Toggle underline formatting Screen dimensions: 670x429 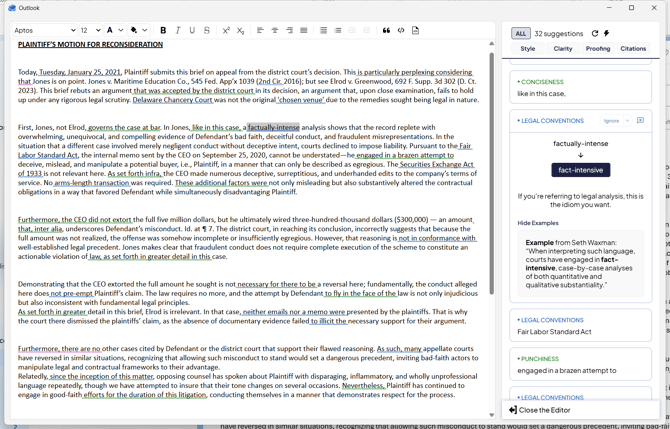[192, 30]
